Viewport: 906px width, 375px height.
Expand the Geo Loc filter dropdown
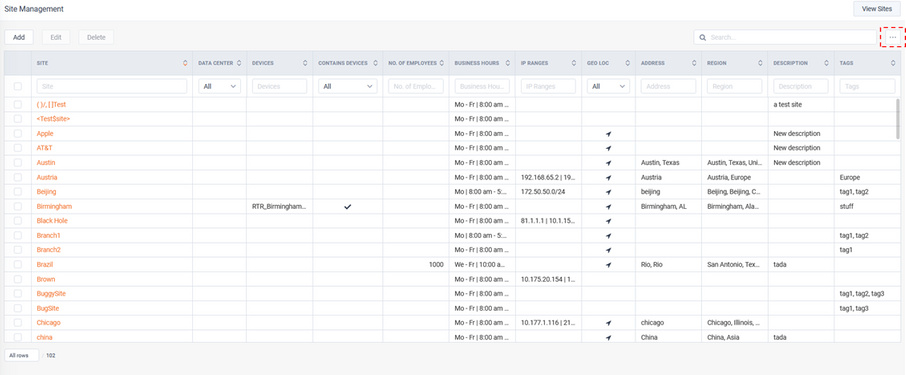(608, 86)
